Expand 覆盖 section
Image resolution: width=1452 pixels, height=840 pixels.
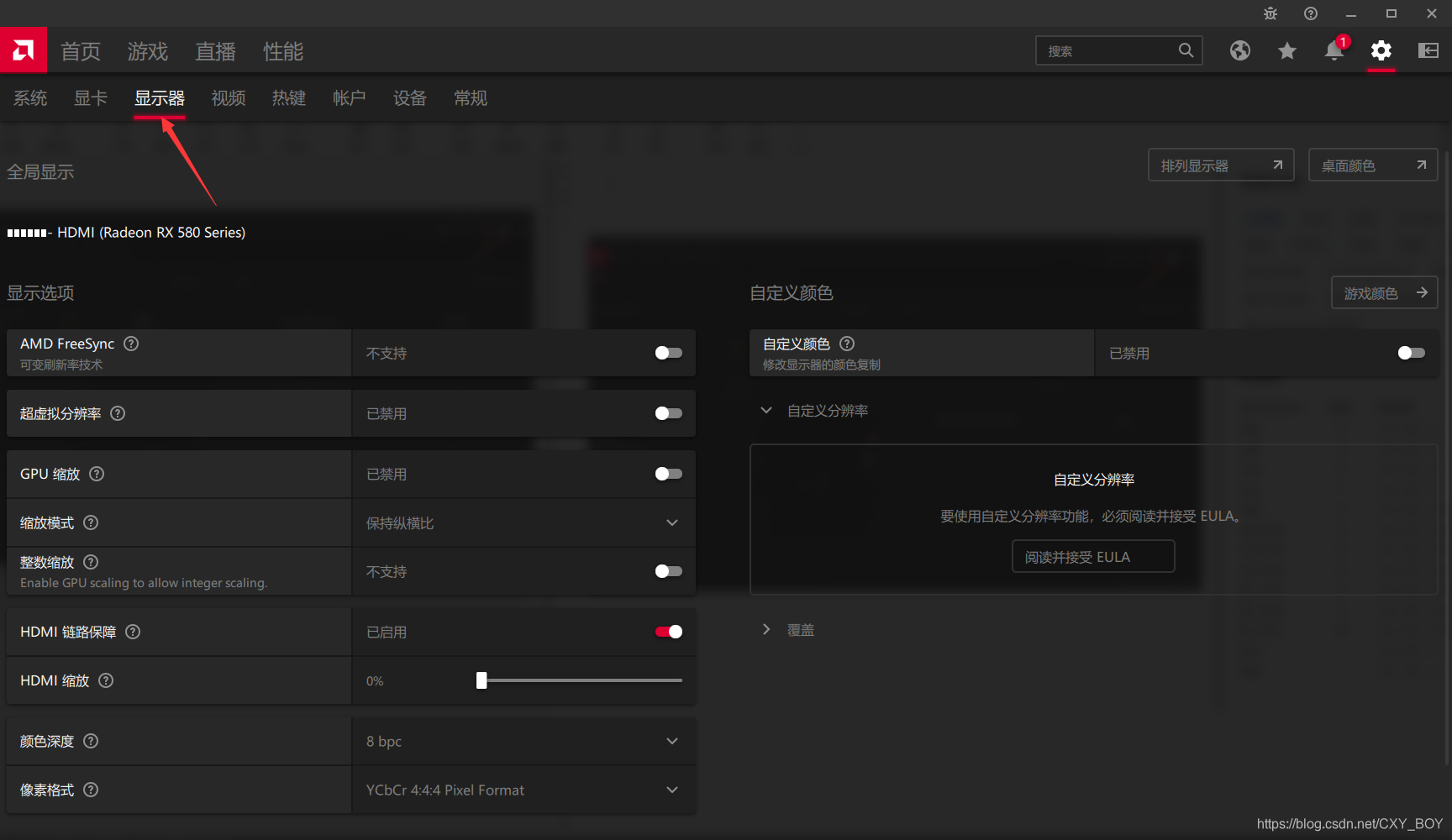pos(765,630)
